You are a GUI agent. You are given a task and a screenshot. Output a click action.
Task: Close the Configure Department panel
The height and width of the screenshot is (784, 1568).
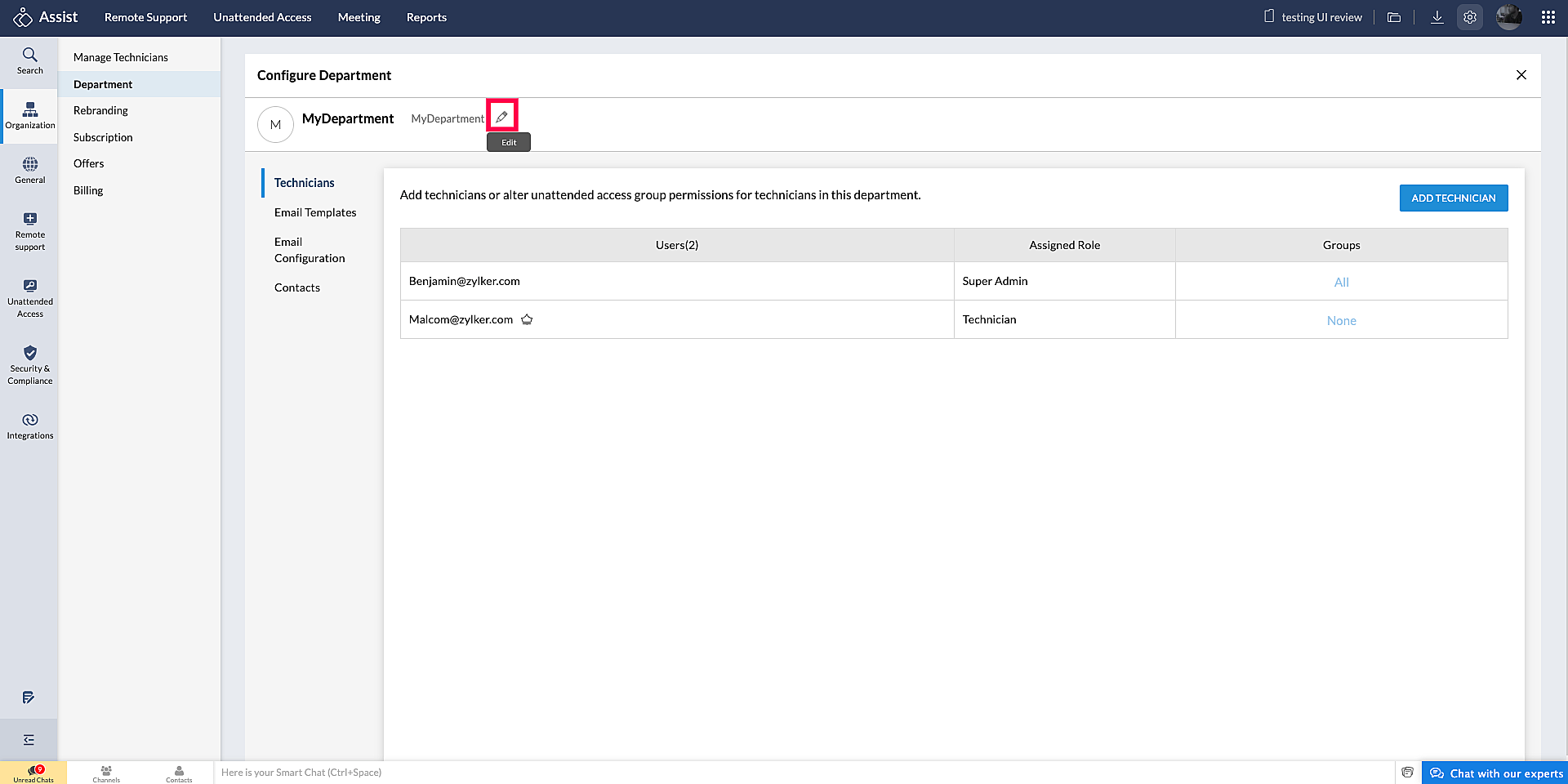pyautogui.click(x=1521, y=75)
